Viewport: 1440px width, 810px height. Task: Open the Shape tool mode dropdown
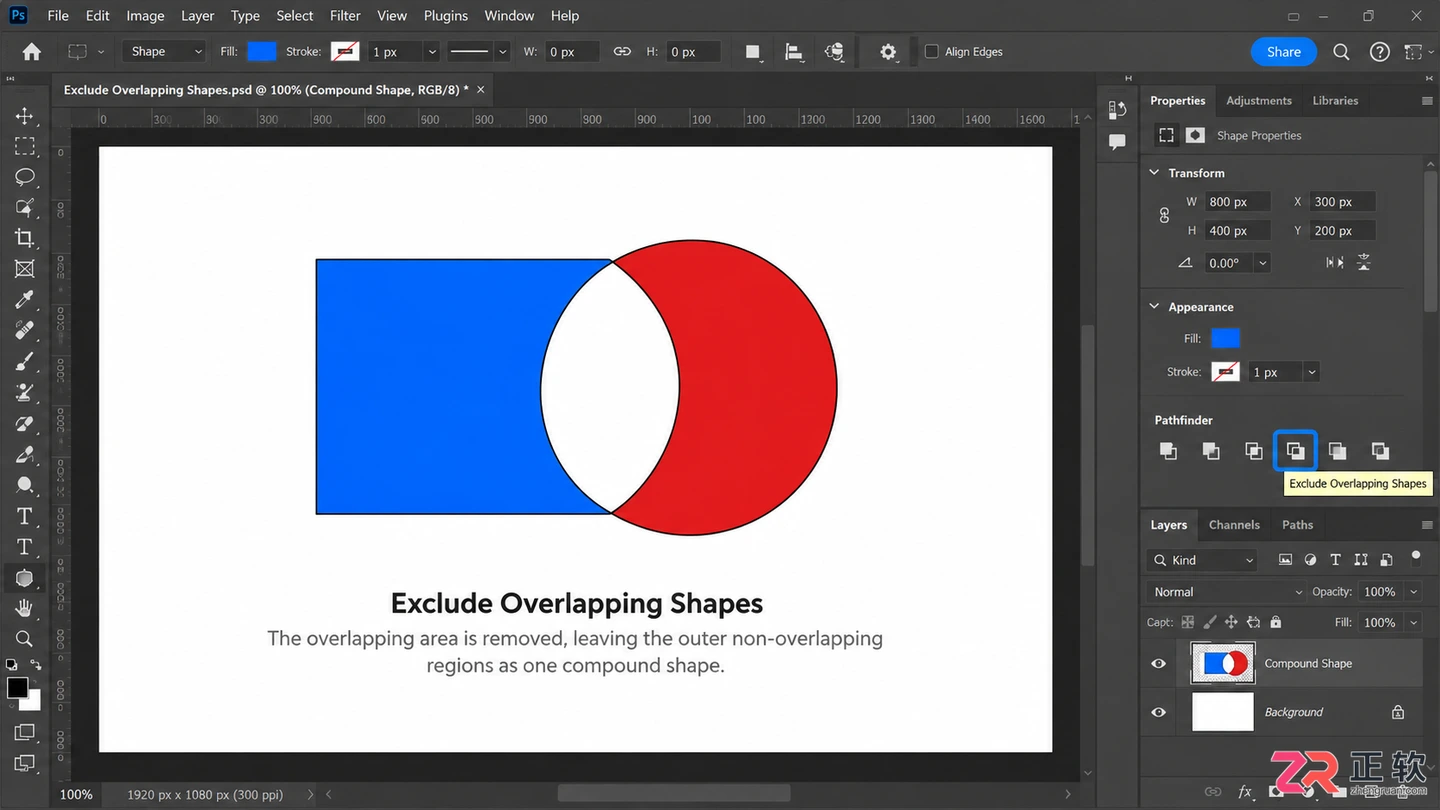pyautogui.click(x=166, y=52)
